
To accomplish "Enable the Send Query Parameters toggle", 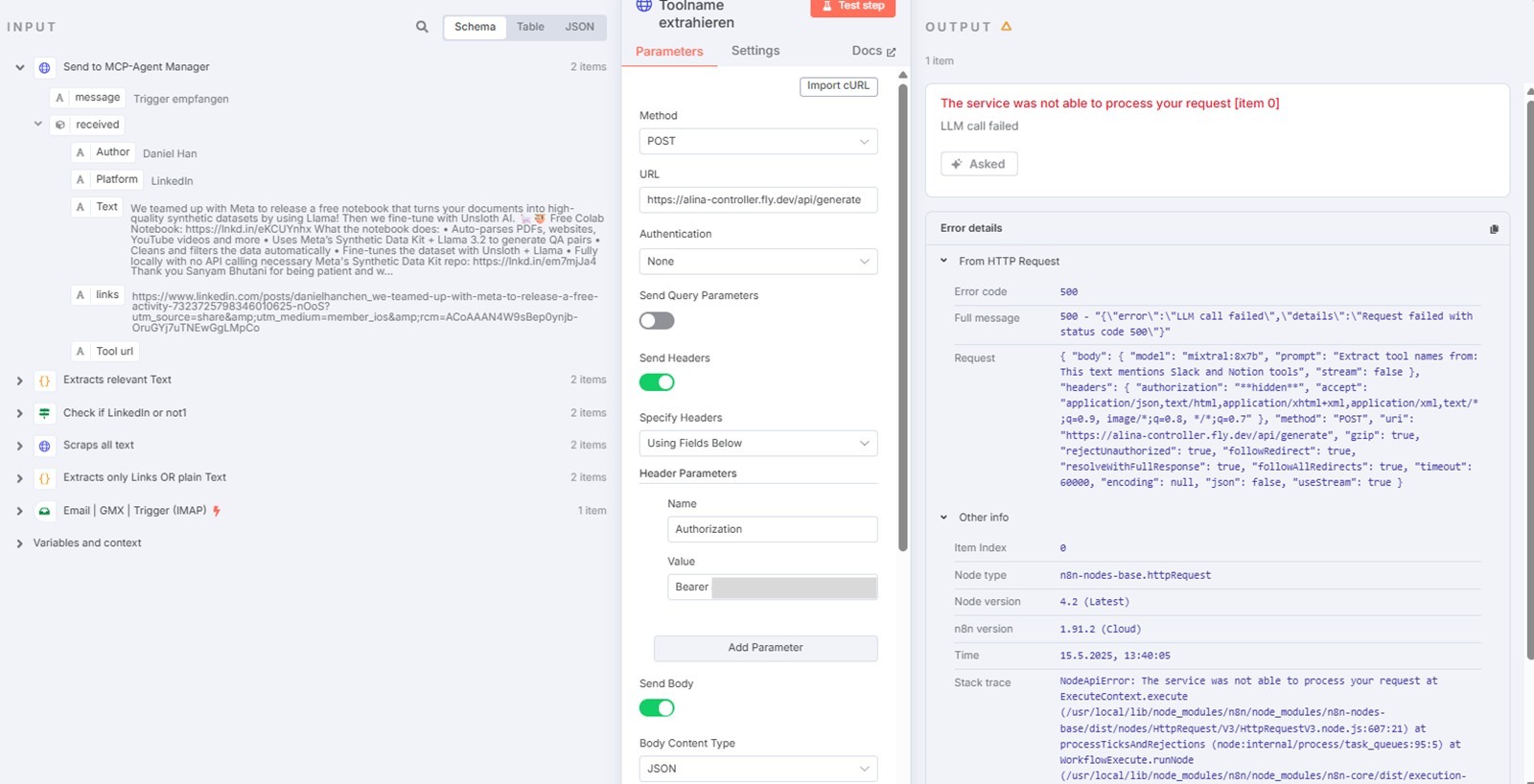I will click(x=657, y=321).
